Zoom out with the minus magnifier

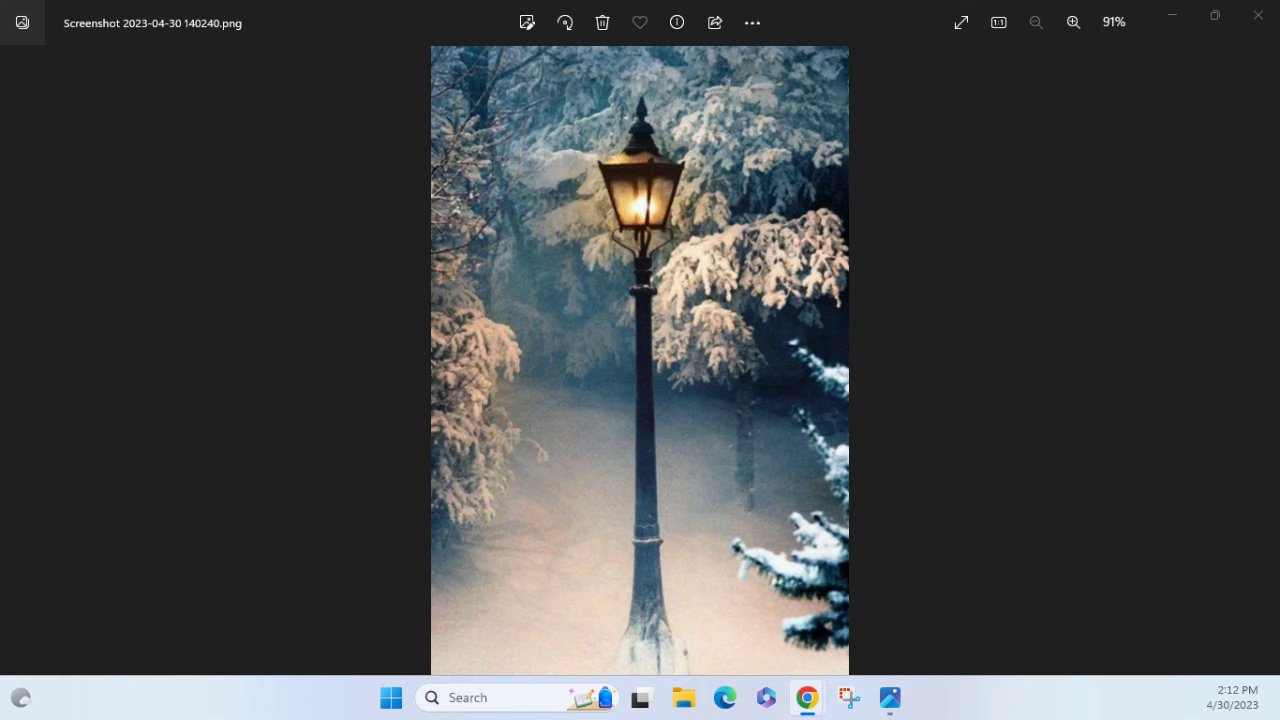coord(1036,22)
